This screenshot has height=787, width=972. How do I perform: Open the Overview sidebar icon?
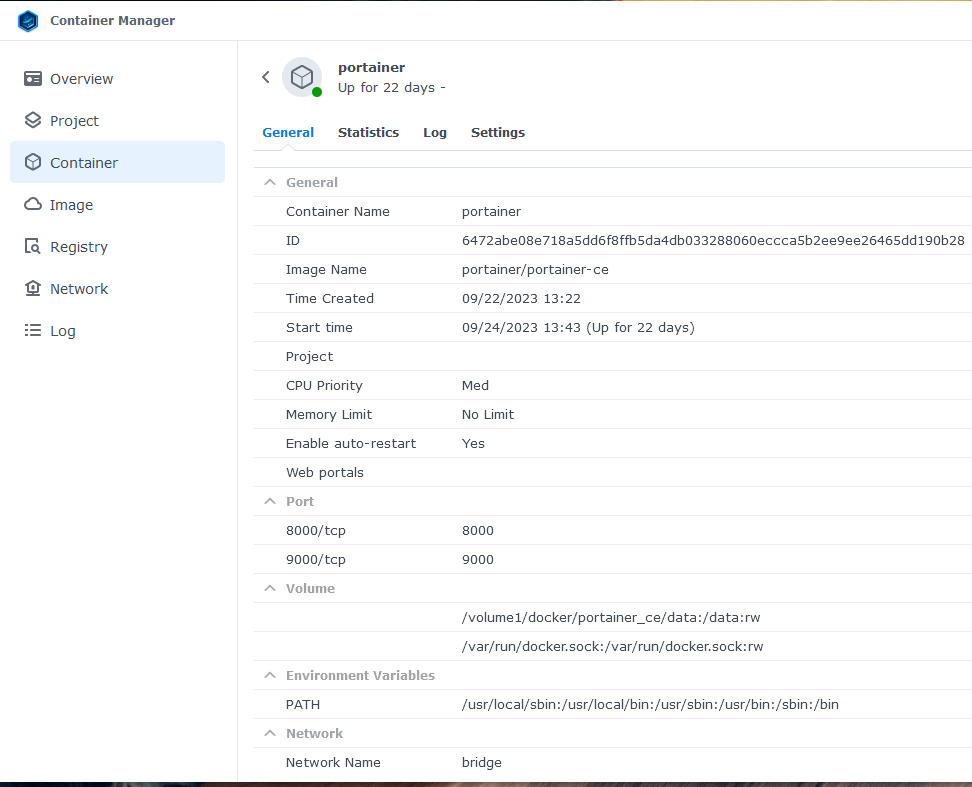pos(33,79)
